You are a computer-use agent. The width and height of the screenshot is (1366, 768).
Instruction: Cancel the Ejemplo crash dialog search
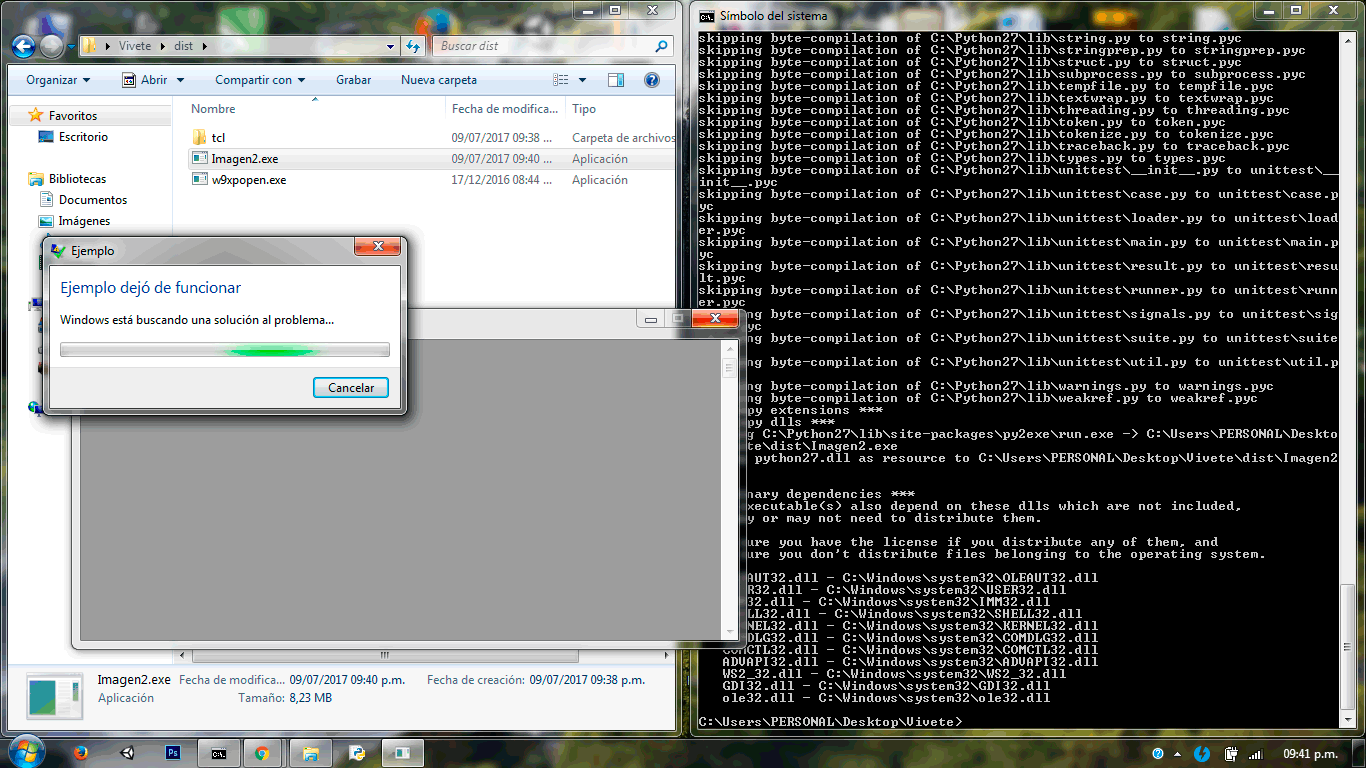click(x=351, y=388)
